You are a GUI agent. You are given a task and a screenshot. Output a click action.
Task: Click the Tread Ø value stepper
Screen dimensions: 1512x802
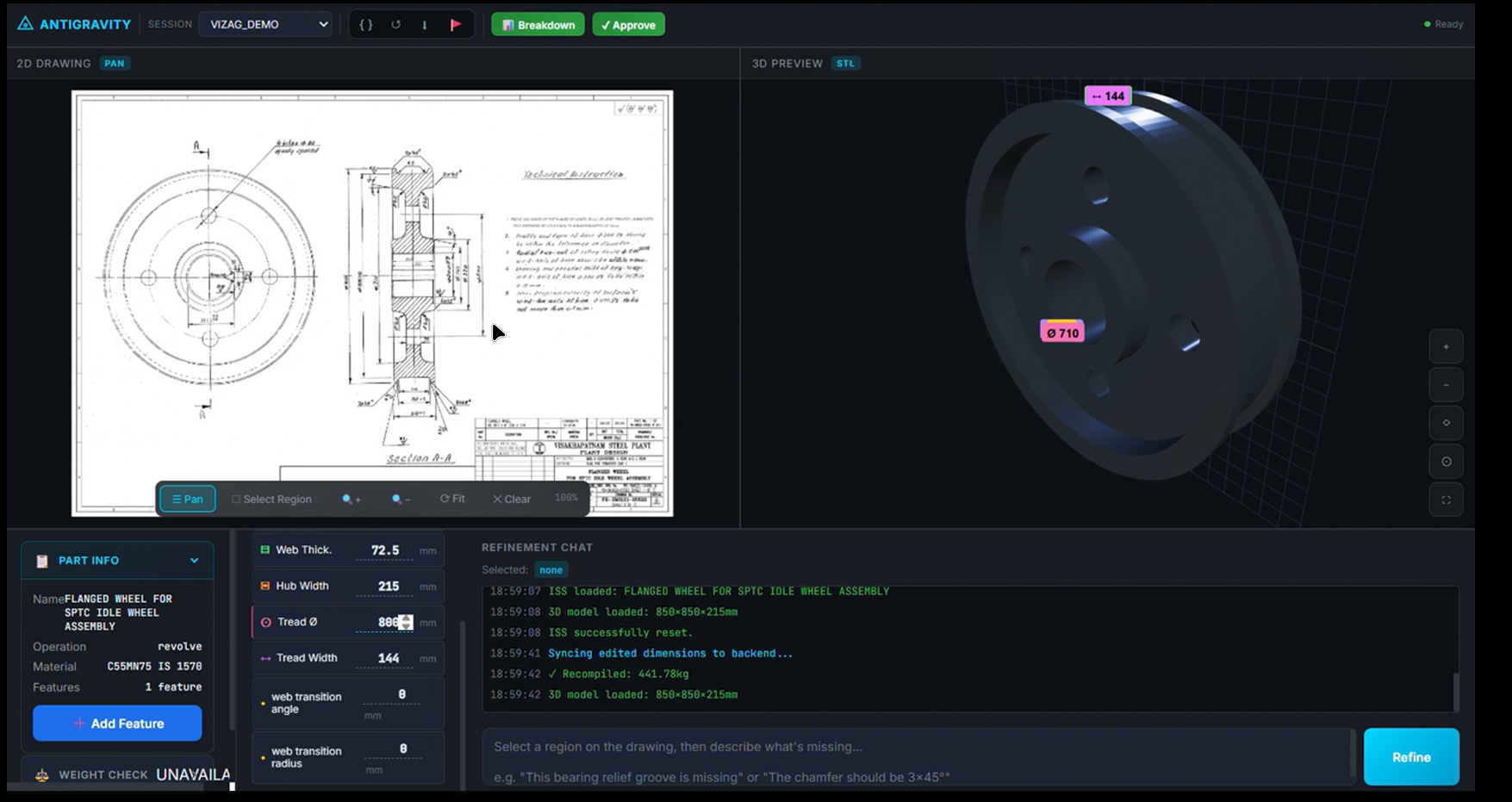(406, 622)
